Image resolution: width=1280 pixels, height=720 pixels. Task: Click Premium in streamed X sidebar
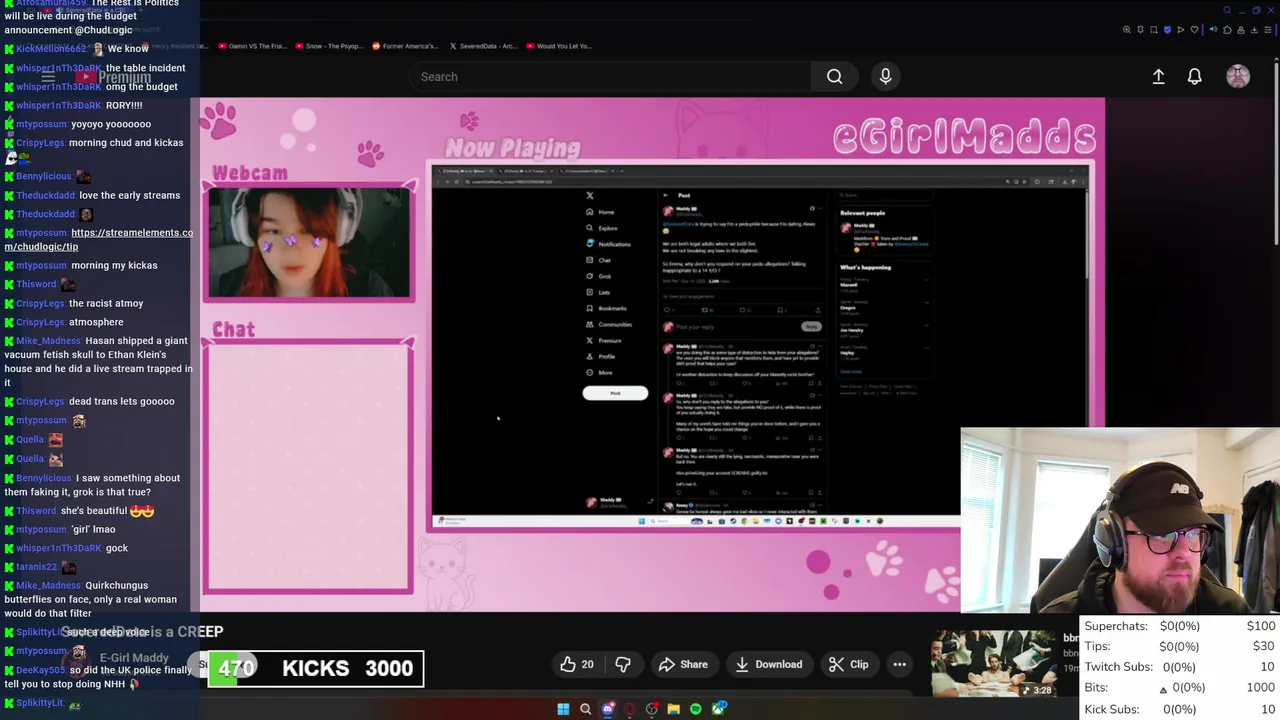(603, 340)
